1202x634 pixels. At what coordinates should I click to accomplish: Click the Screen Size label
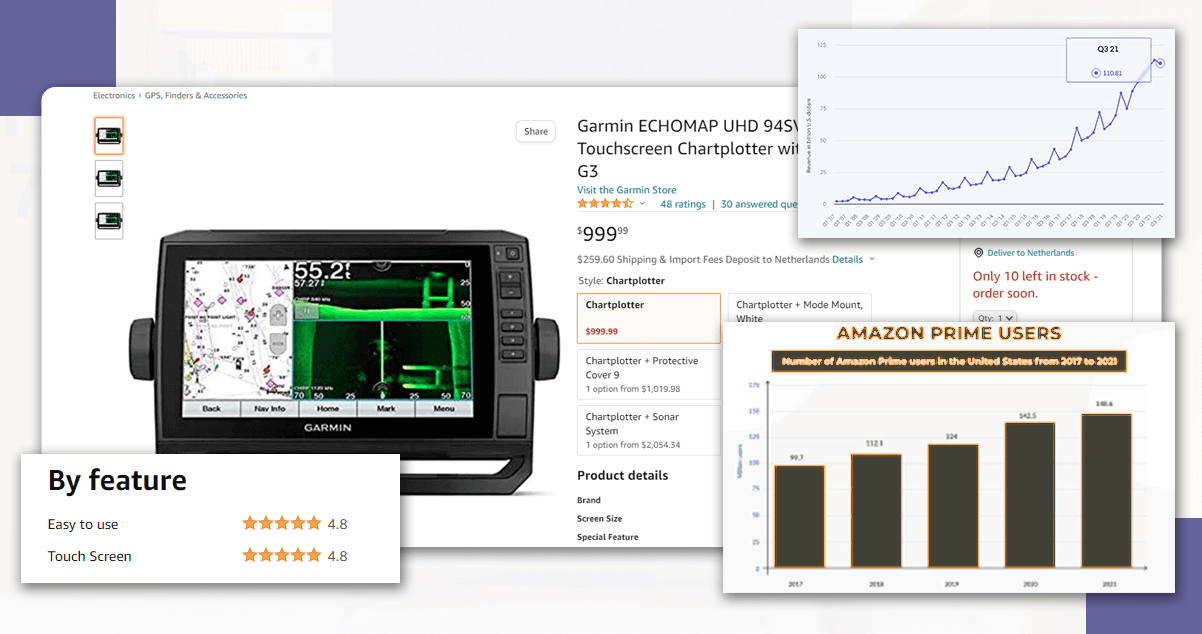click(599, 519)
